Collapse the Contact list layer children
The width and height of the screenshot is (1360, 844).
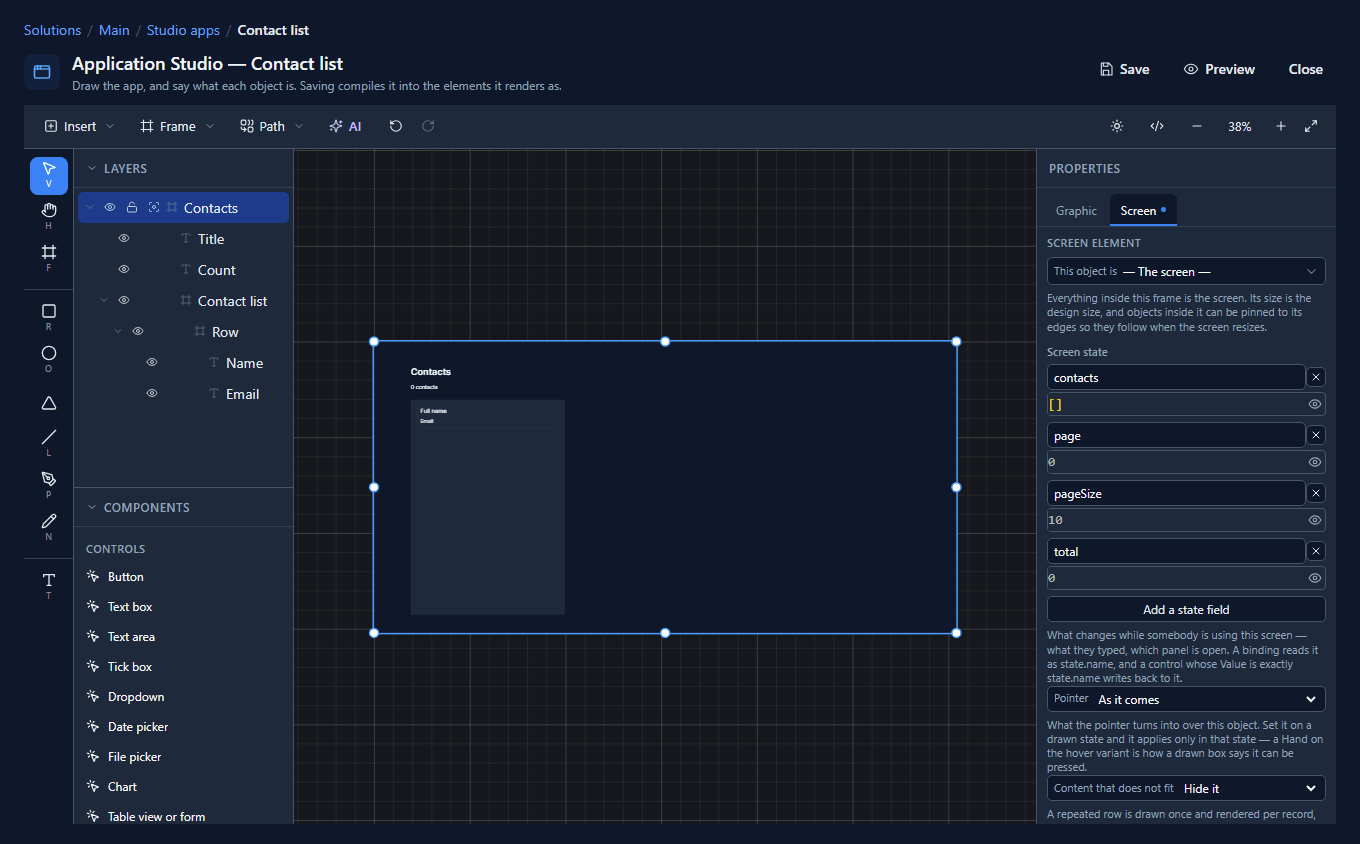104,301
